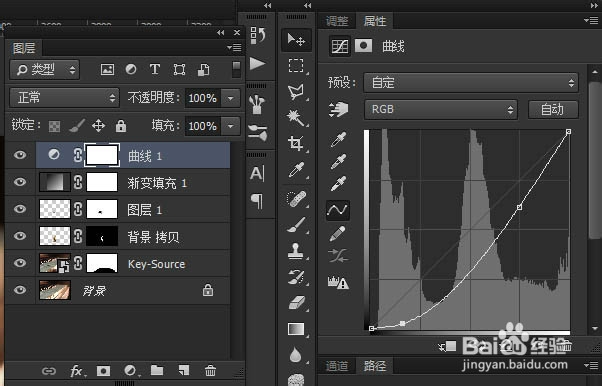Pick the white point eyedropper in Curves
This screenshot has width=602, height=386.
point(338,184)
